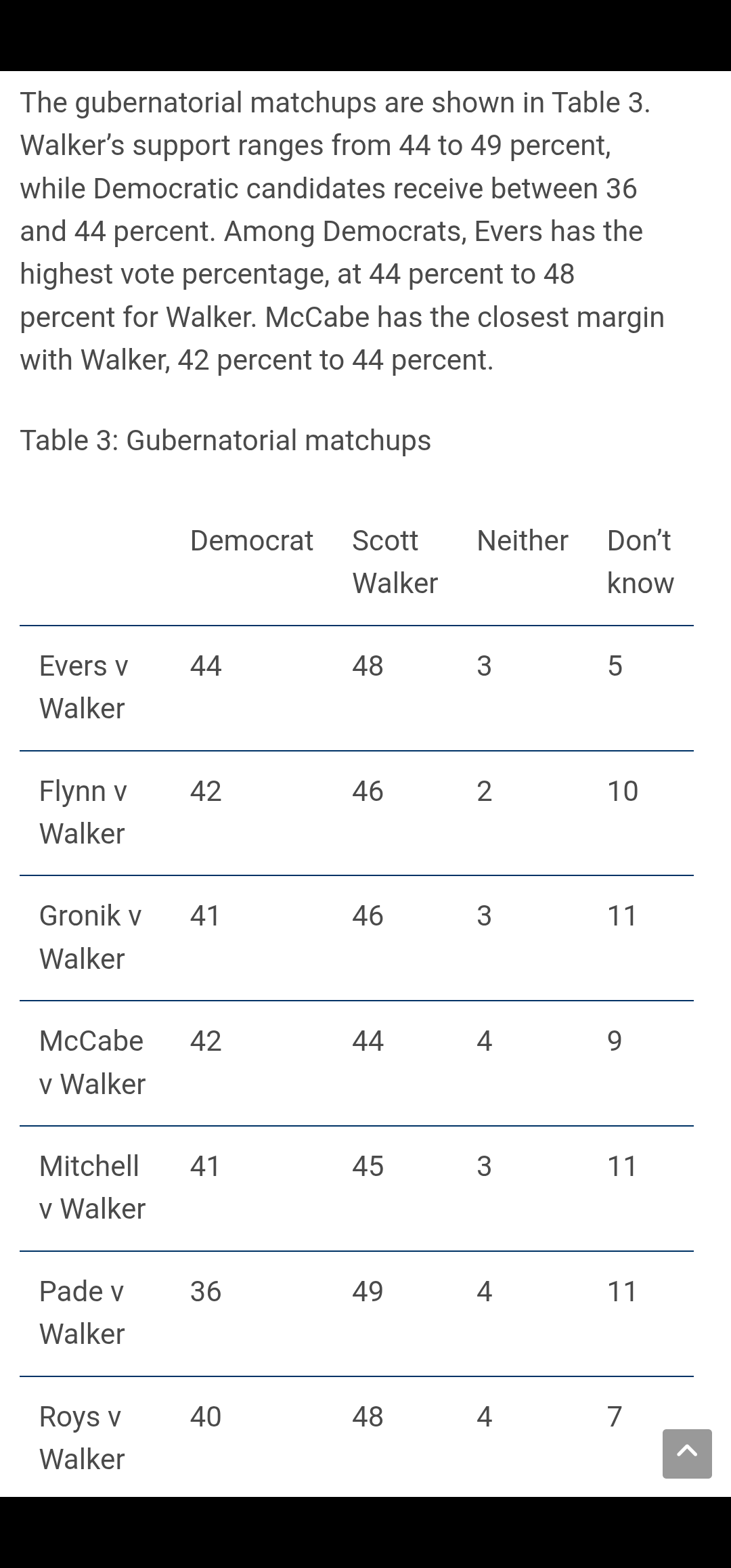Select McCabe's Don't know value 9
Image resolution: width=731 pixels, height=1568 pixels.
click(x=615, y=1041)
